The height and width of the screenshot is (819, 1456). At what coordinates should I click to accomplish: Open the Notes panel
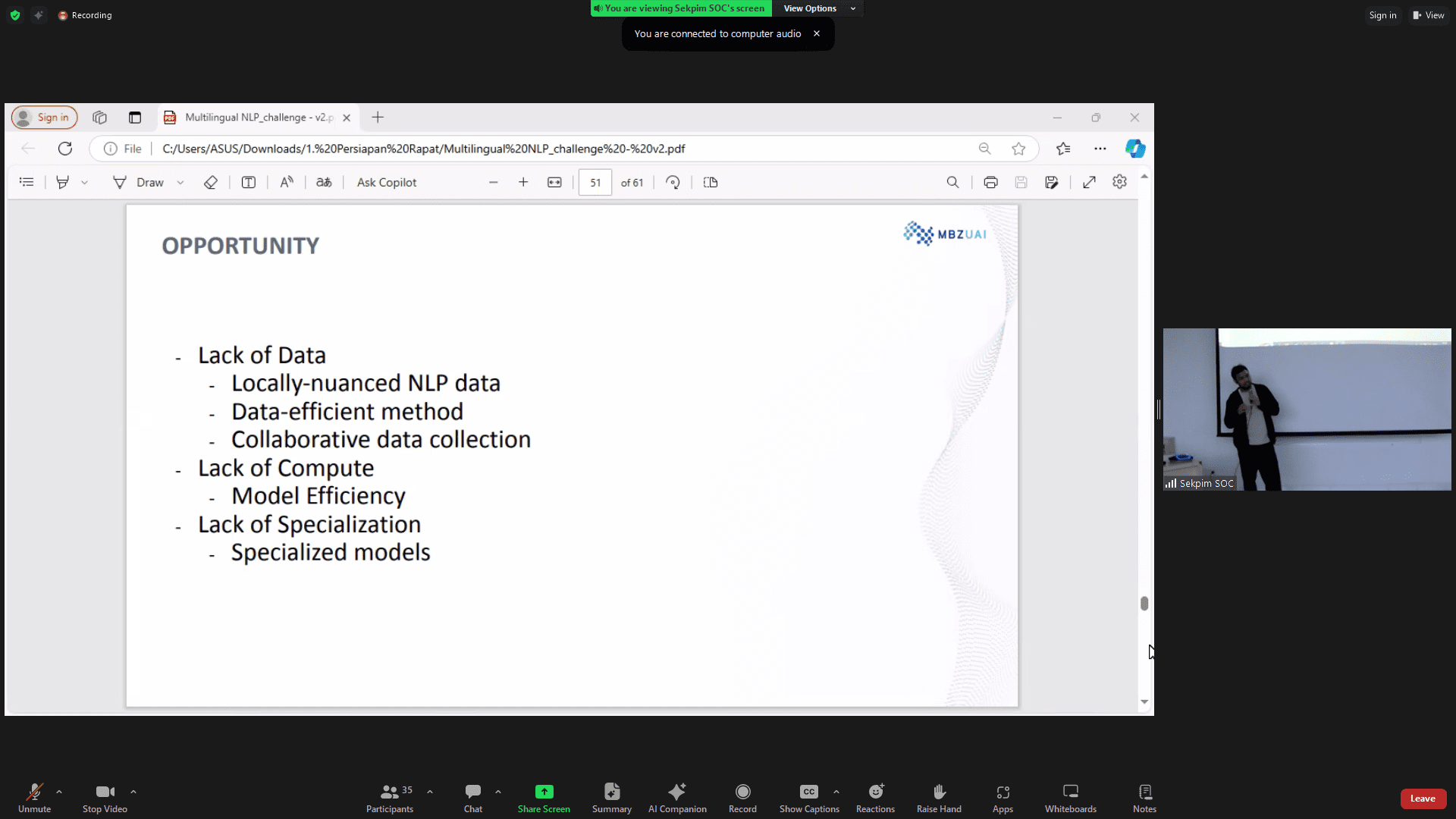[x=1144, y=798]
